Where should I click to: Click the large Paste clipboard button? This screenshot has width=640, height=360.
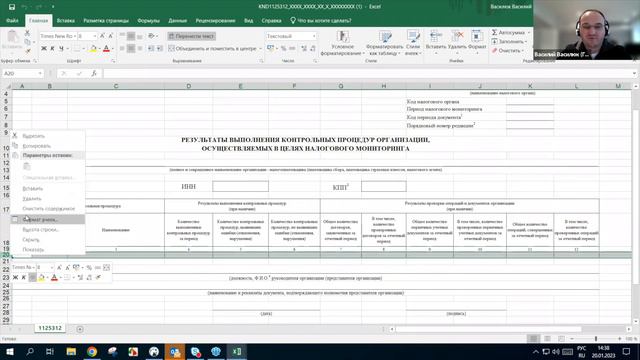pyautogui.click(x=13, y=38)
